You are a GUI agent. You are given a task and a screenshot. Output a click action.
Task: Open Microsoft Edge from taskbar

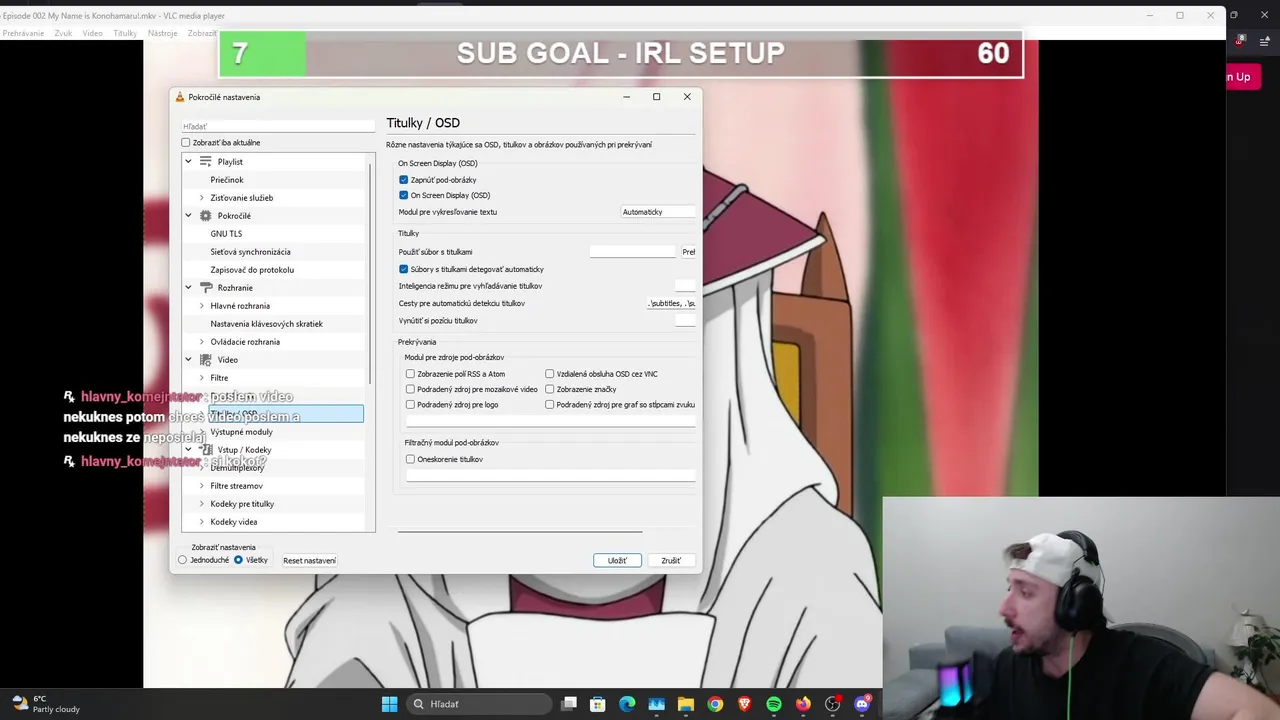pyautogui.click(x=627, y=704)
